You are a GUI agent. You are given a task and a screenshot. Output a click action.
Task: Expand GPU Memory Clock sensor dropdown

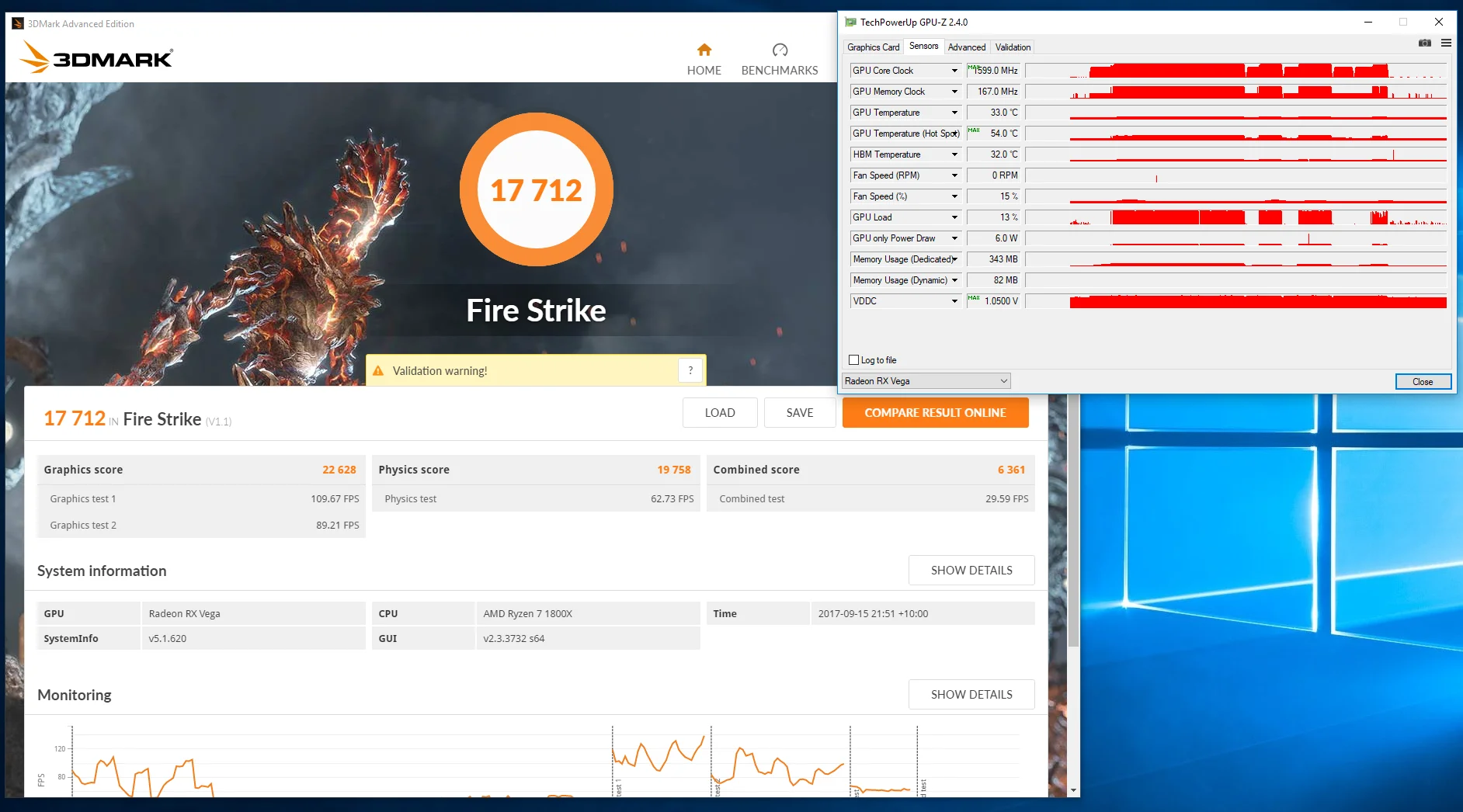954,92
